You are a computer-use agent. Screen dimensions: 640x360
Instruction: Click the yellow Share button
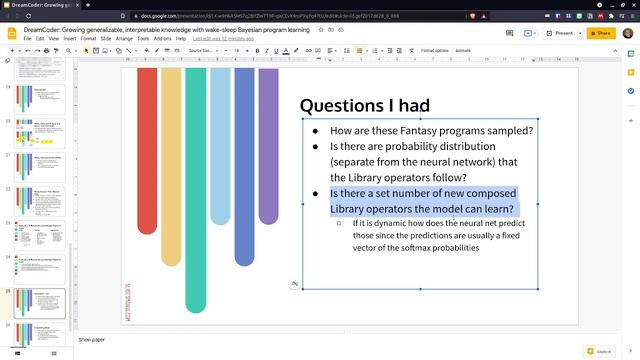click(601, 33)
